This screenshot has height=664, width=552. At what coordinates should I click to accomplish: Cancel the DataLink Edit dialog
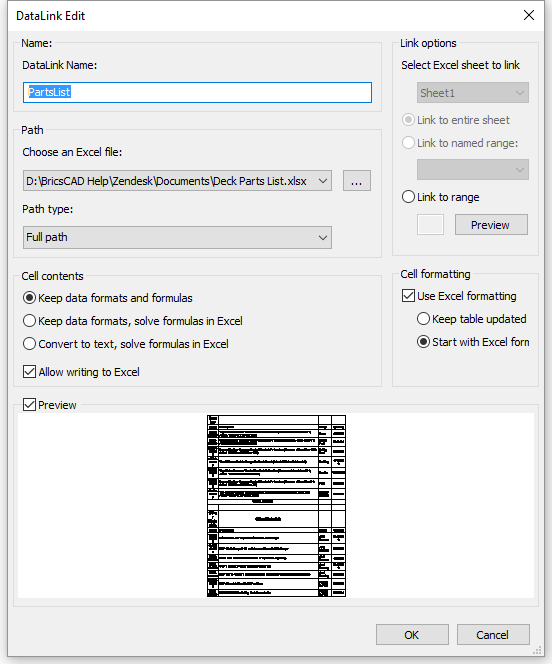493,634
